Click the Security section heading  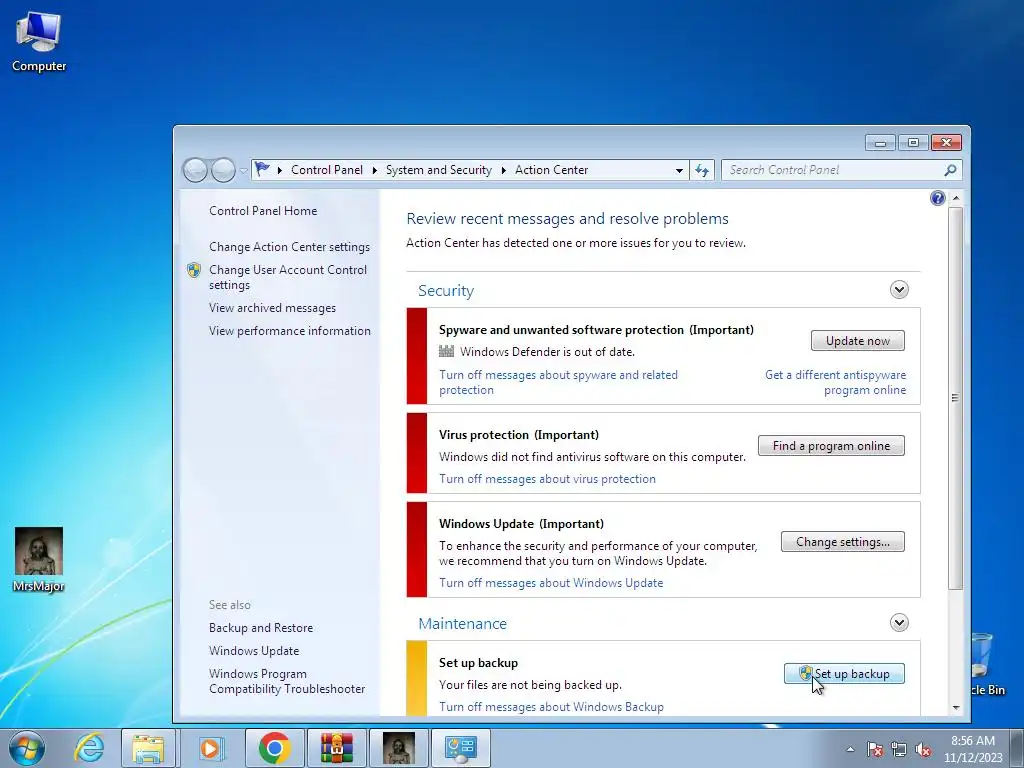[446, 291]
